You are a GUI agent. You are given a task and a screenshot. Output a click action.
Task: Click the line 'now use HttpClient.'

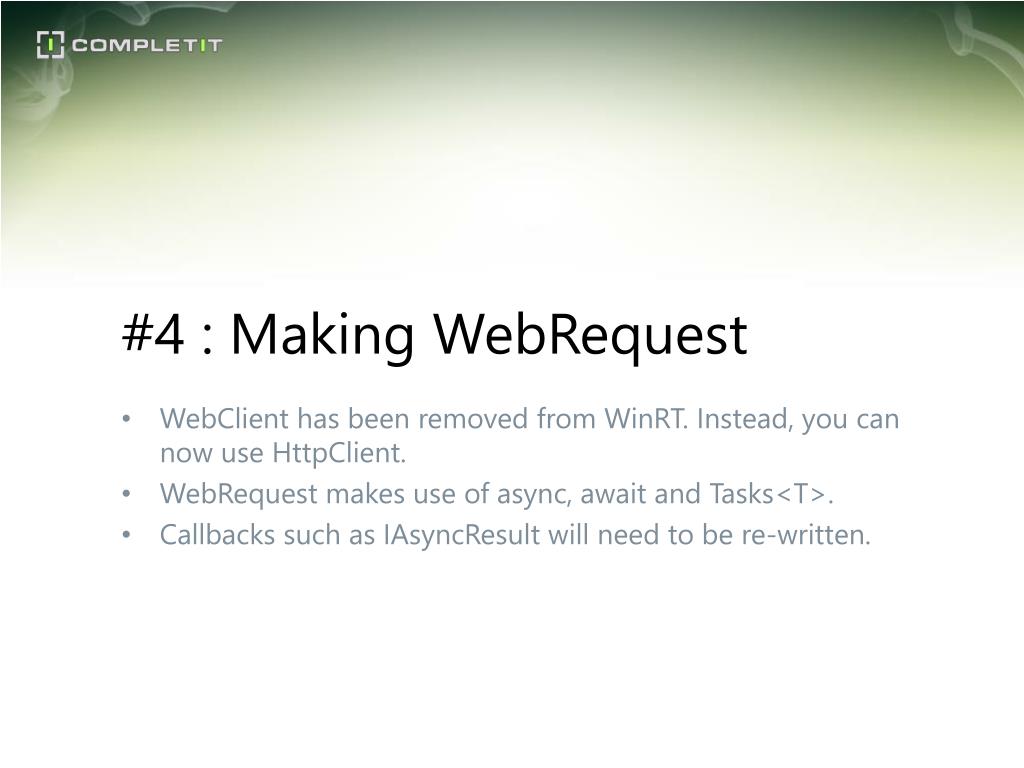(283, 453)
